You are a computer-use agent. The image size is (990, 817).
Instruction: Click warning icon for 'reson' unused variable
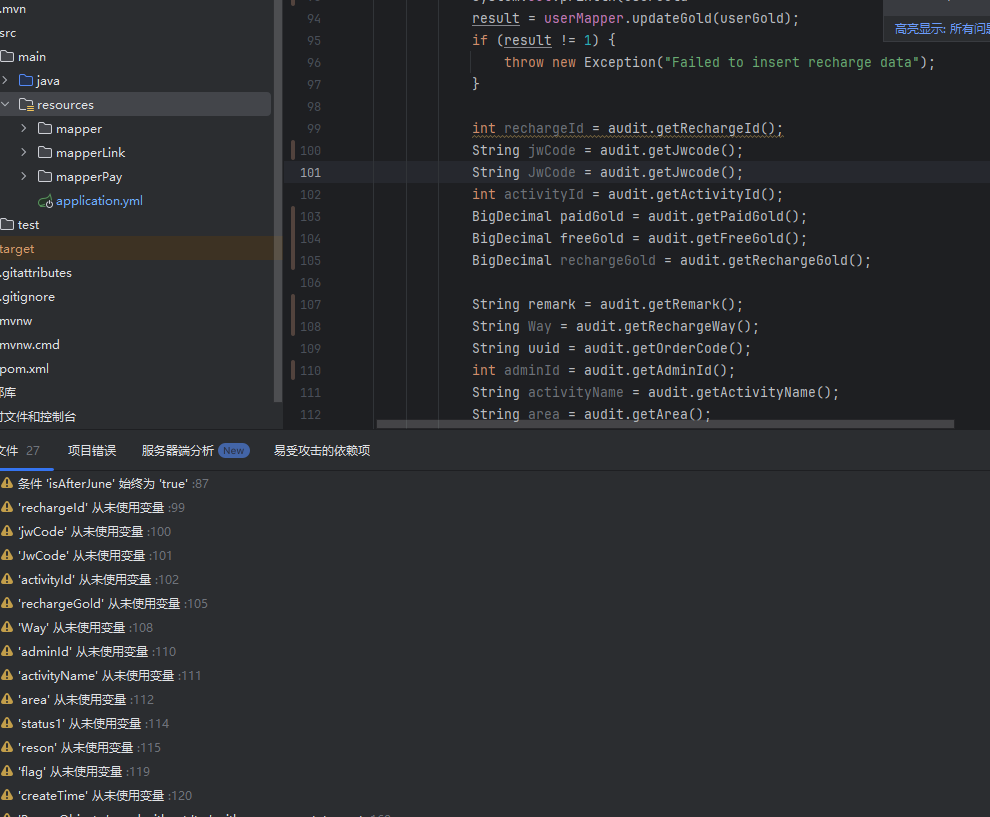[x=7, y=747]
